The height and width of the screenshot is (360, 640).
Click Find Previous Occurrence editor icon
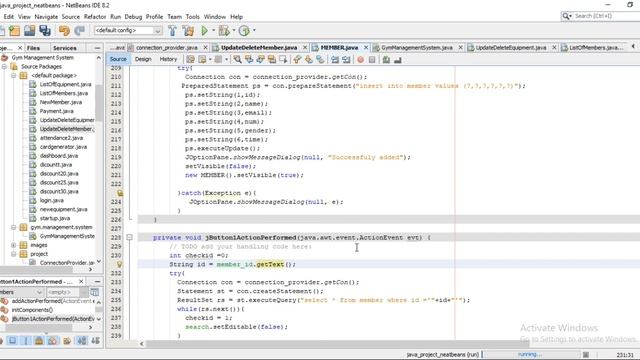tap(249, 60)
